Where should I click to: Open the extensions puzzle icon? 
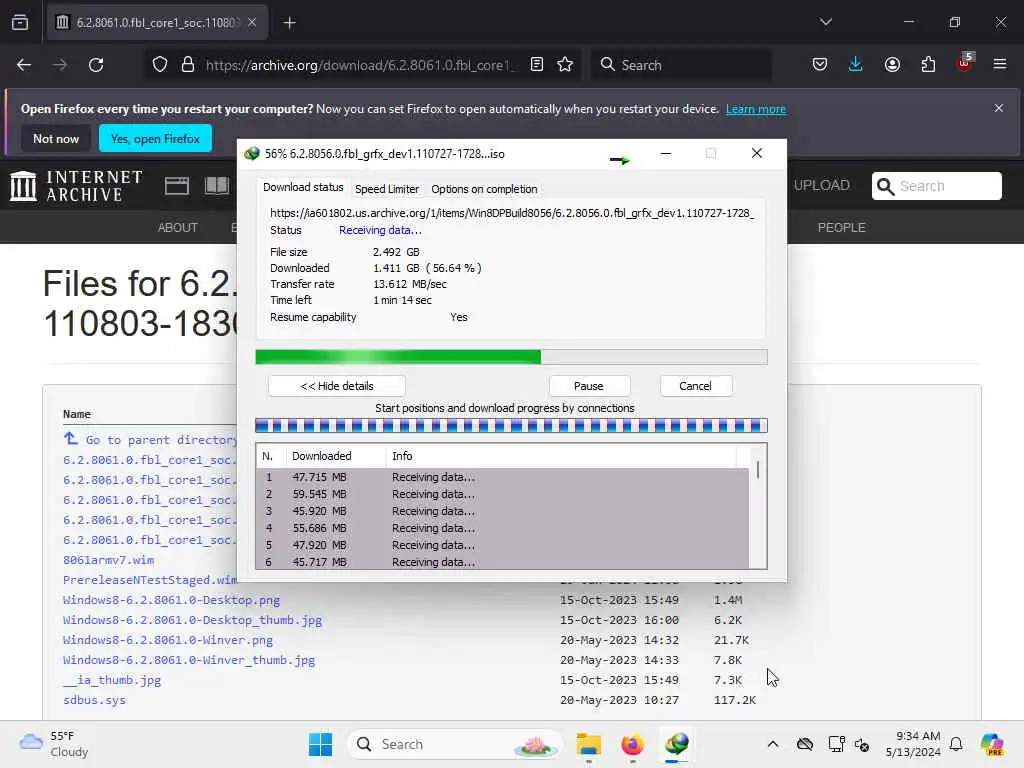(x=928, y=65)
